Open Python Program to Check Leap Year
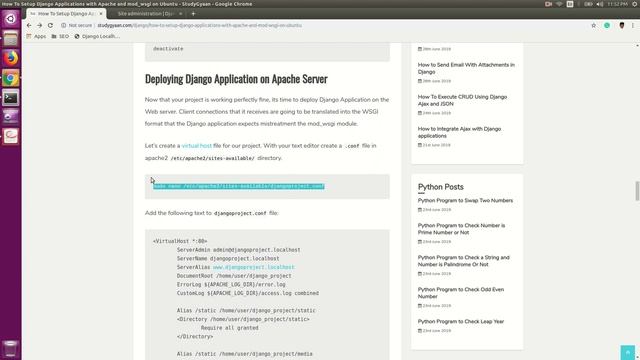 click(461, 322)
